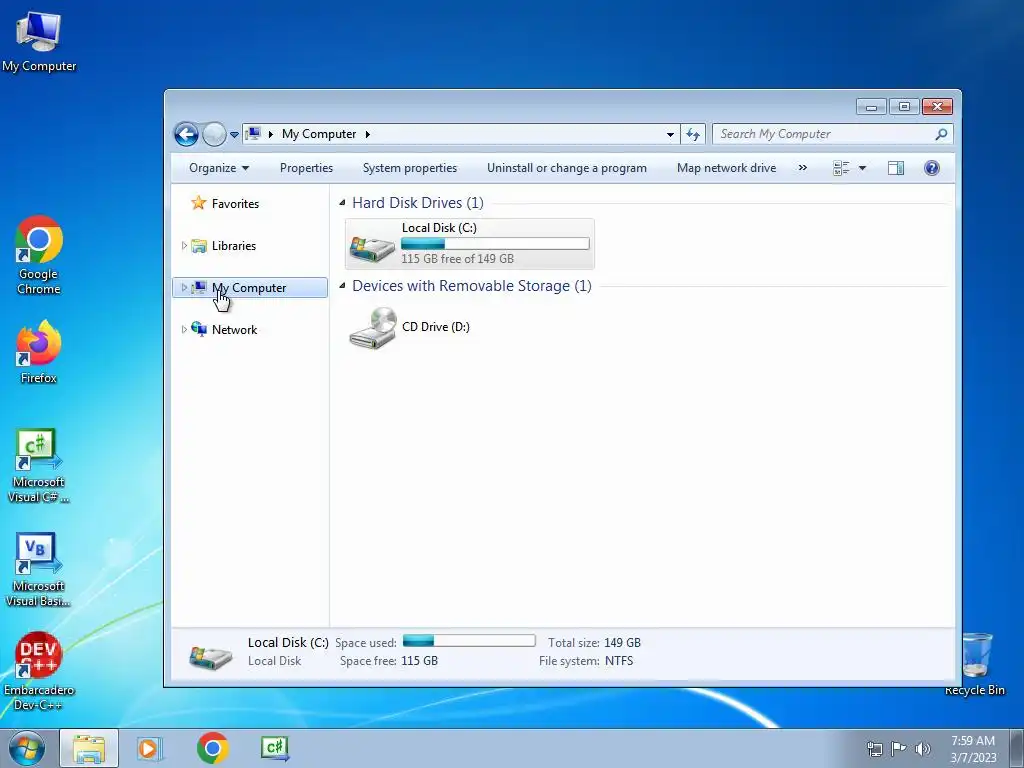Click the Total size 149 GB value

(x=622, y=643)
